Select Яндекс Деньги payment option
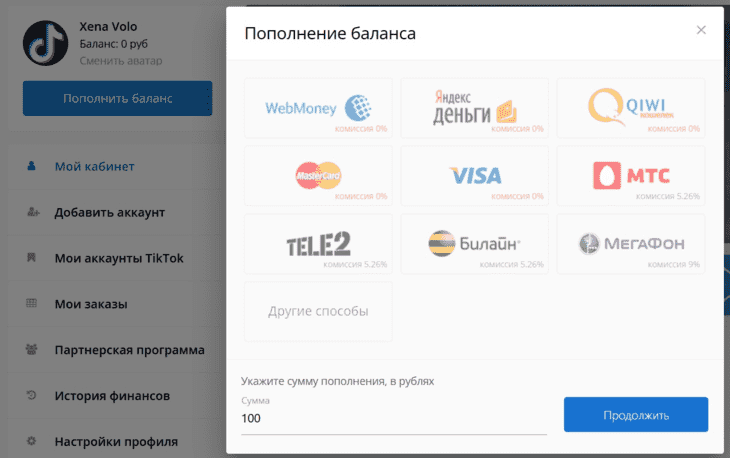 [474, 108]
